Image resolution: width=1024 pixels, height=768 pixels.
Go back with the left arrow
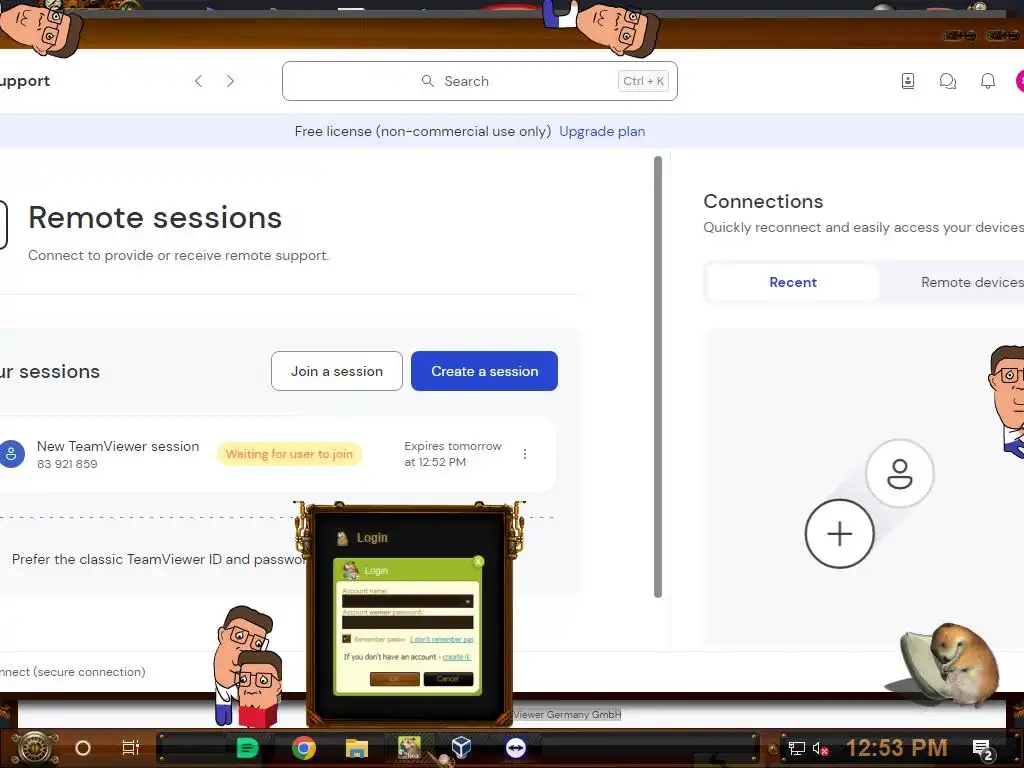coord(199,81)
